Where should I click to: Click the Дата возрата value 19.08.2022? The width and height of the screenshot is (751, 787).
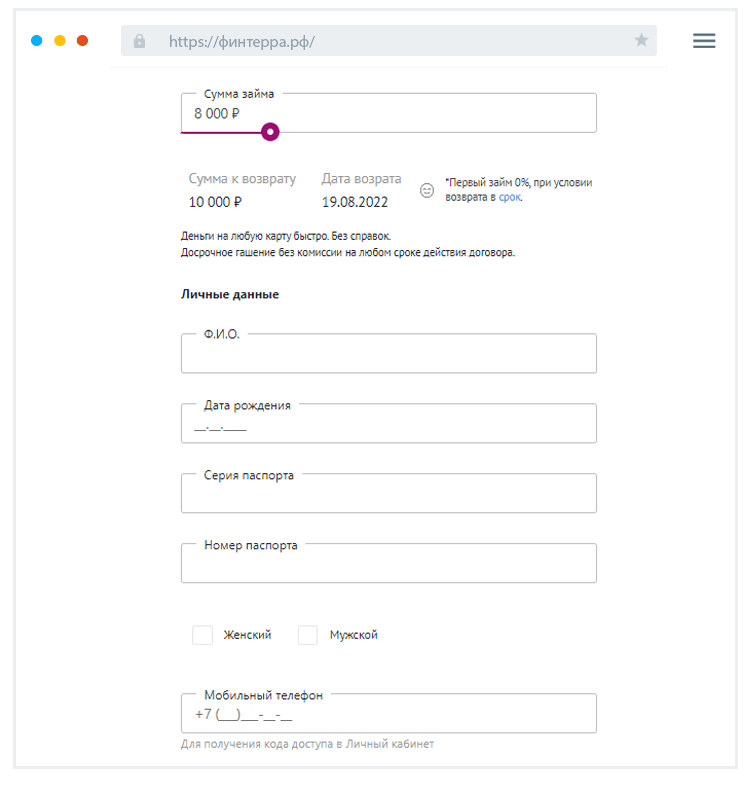tap(354, 202)
